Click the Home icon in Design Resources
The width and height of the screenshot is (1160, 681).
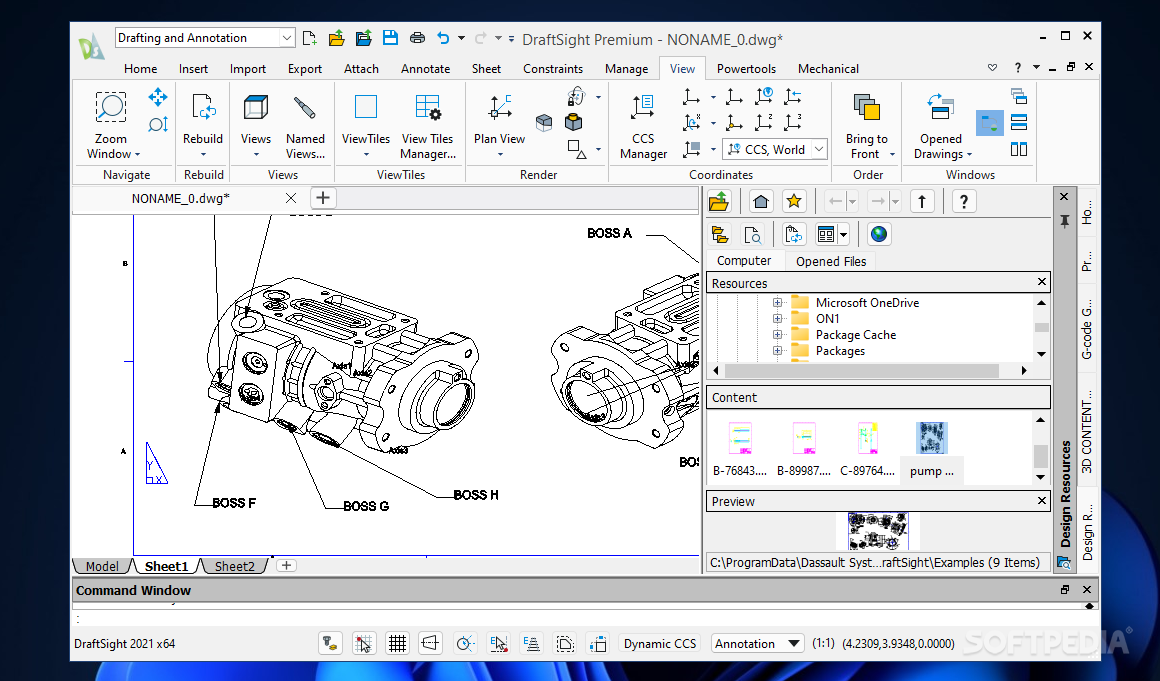(761, 201)
